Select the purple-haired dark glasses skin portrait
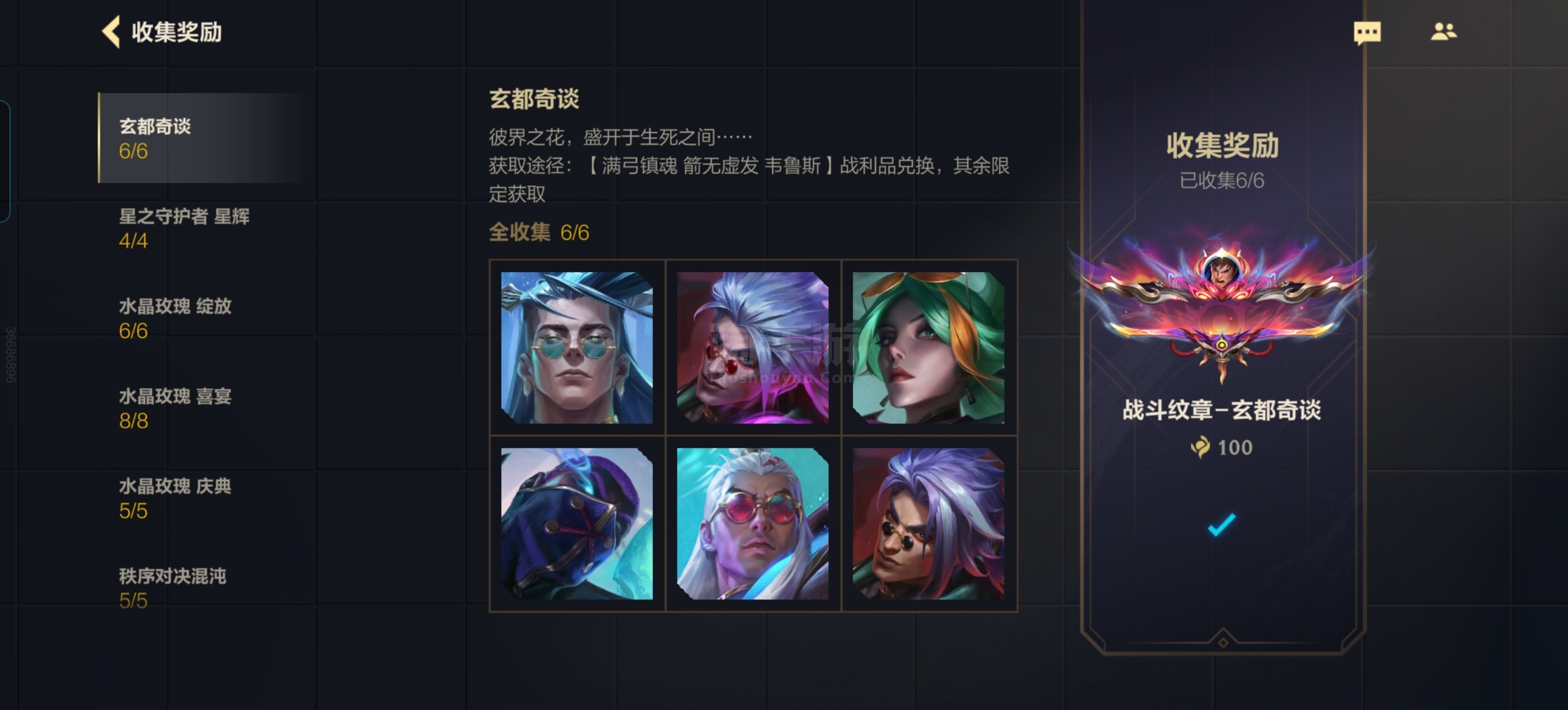 pyautogui.click(x=928, y=524)
